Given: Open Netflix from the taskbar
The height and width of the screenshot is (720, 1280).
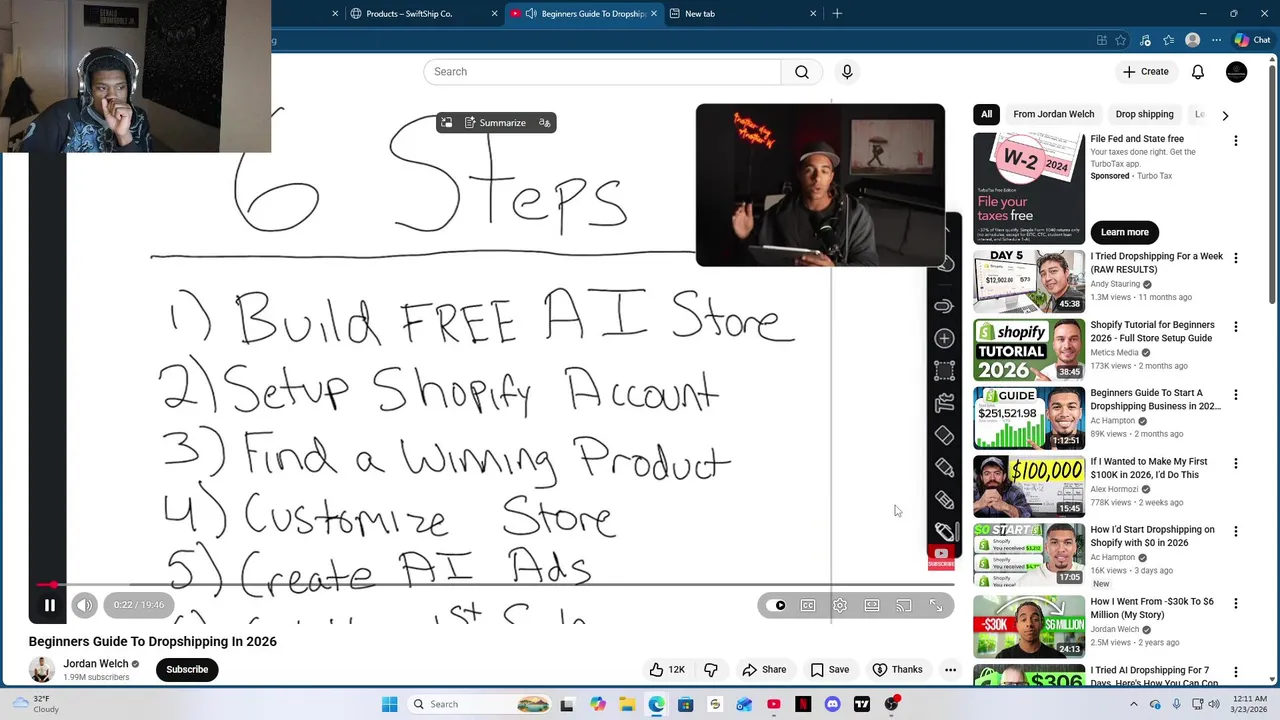Looking at the screenshot, I should coord(803,705).
